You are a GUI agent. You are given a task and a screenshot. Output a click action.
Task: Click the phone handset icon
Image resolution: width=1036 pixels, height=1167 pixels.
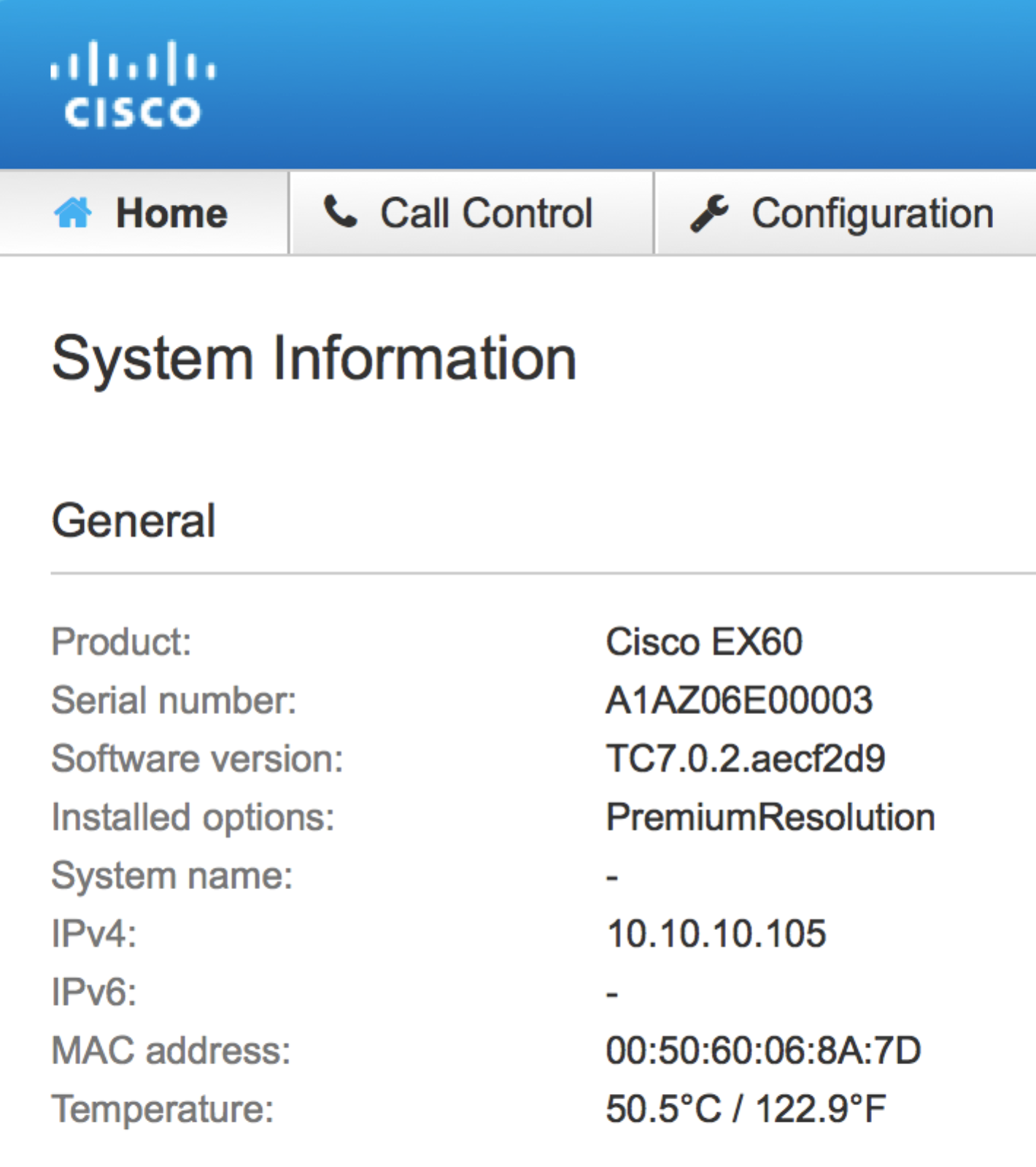tap(340, 212)
